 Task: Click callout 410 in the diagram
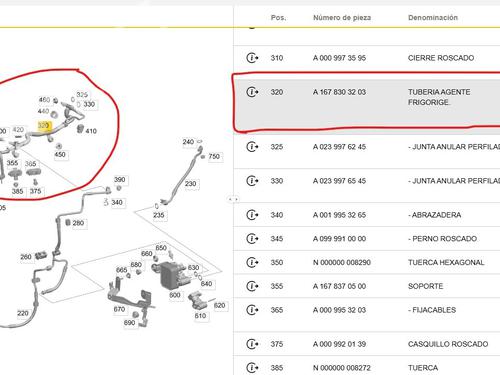click(x=91, y=131)
